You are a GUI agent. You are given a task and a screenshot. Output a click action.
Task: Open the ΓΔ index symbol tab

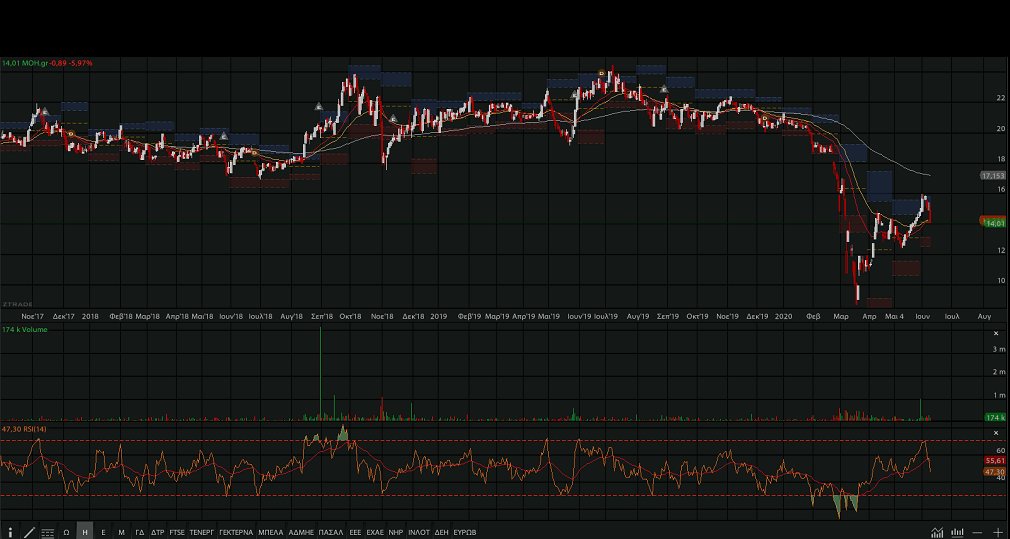(x=140, y=532)
